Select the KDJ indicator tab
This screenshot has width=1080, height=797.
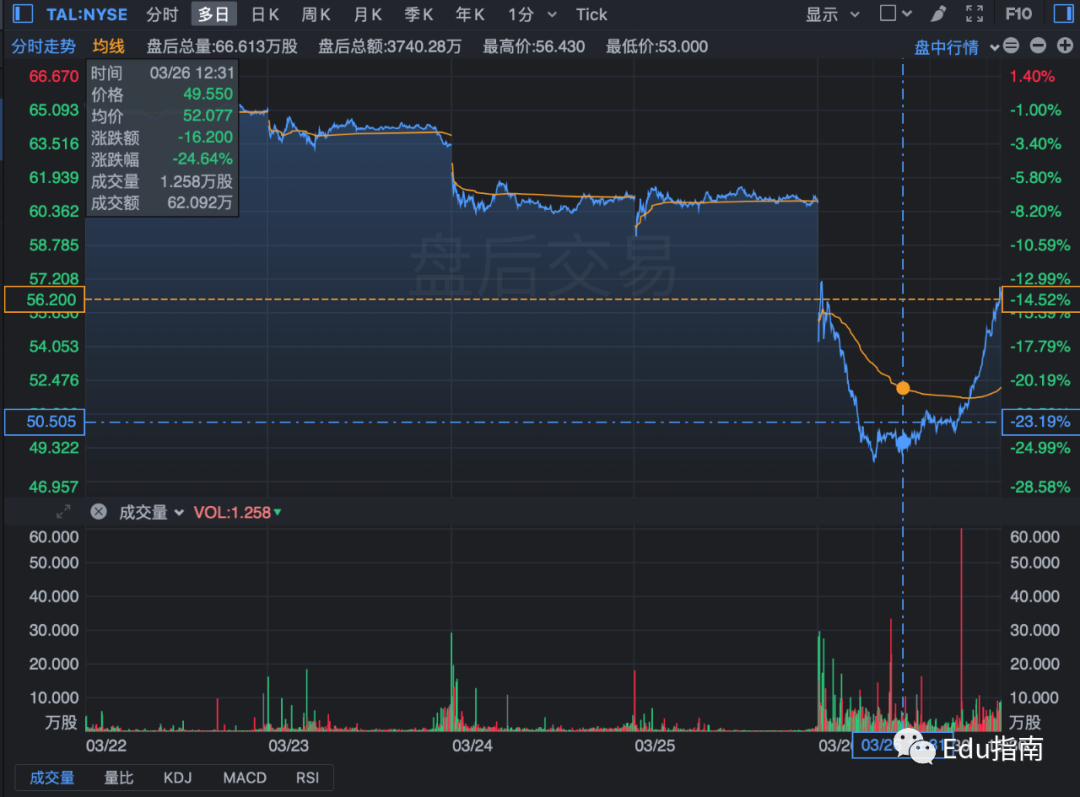[178, 778]
